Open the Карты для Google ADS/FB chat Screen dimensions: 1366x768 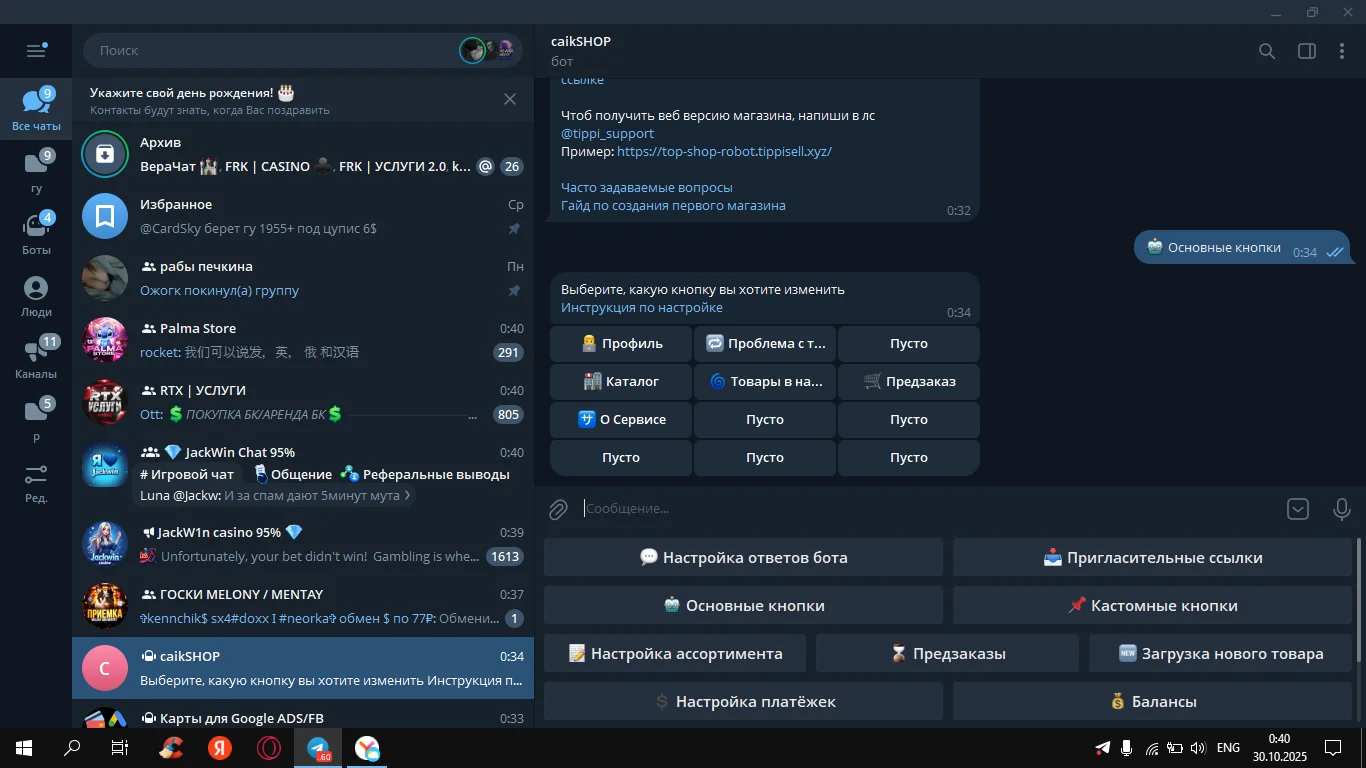pos(303,714)
